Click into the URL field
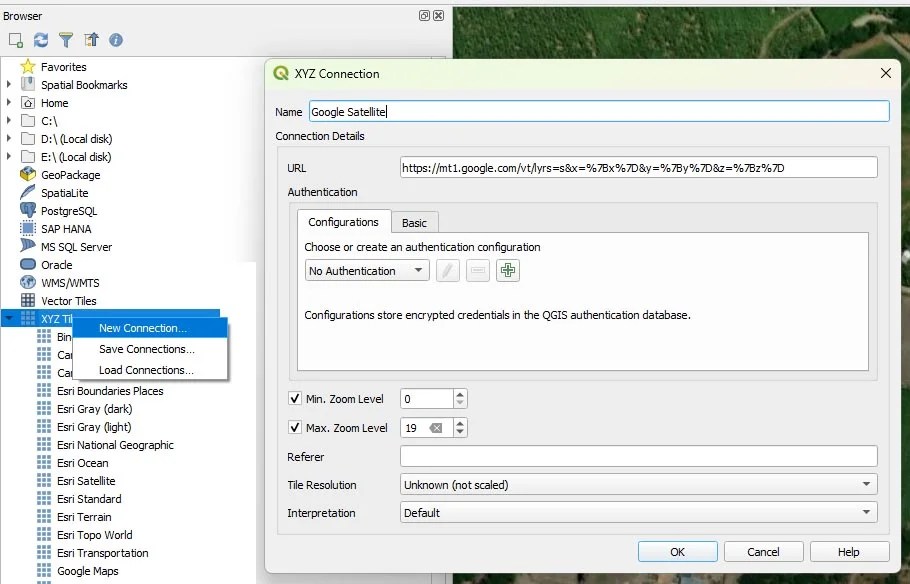Image resolution: width=910 pixels, height=584 pixels. click(x=638, y=168)
